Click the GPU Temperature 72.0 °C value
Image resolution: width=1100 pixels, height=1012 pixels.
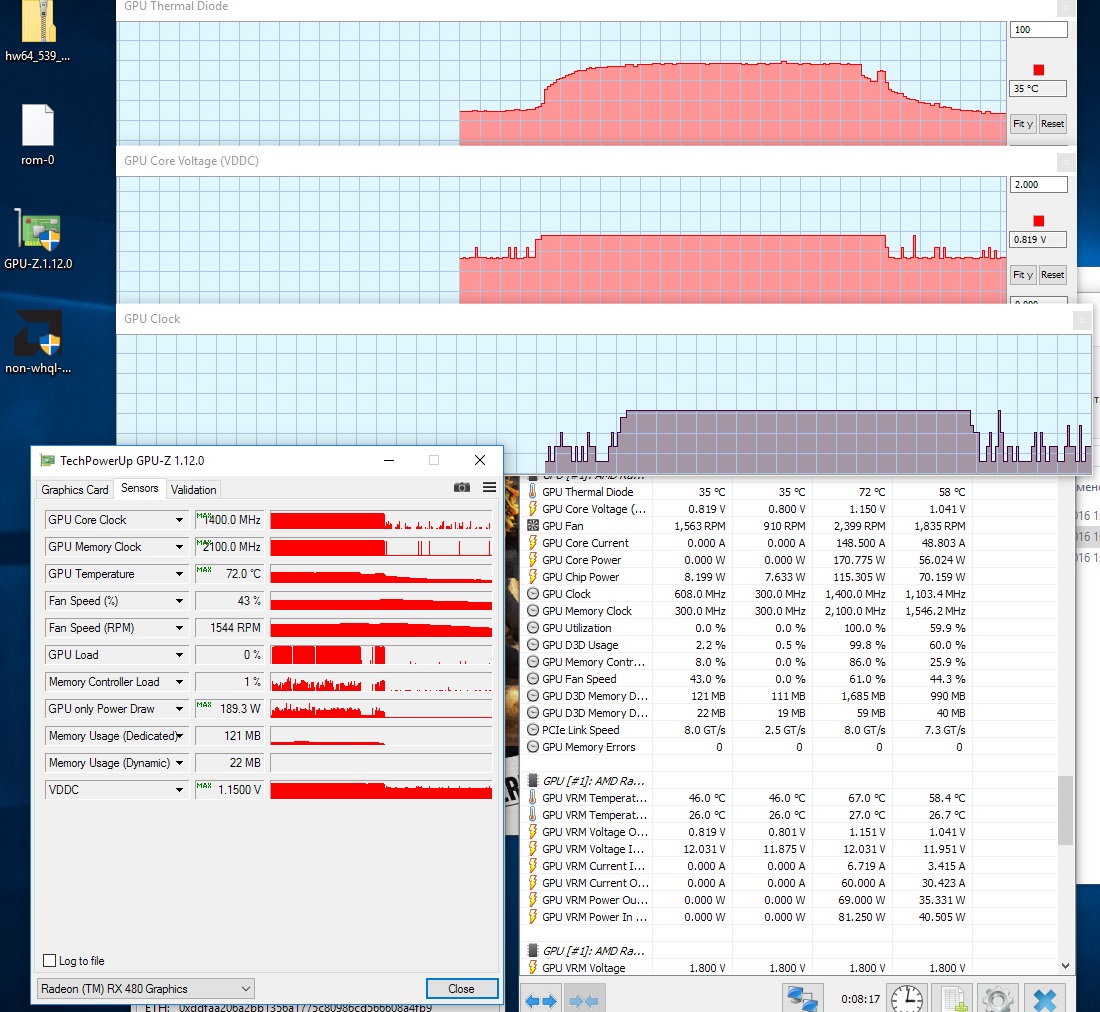click(x=229, y=574)
